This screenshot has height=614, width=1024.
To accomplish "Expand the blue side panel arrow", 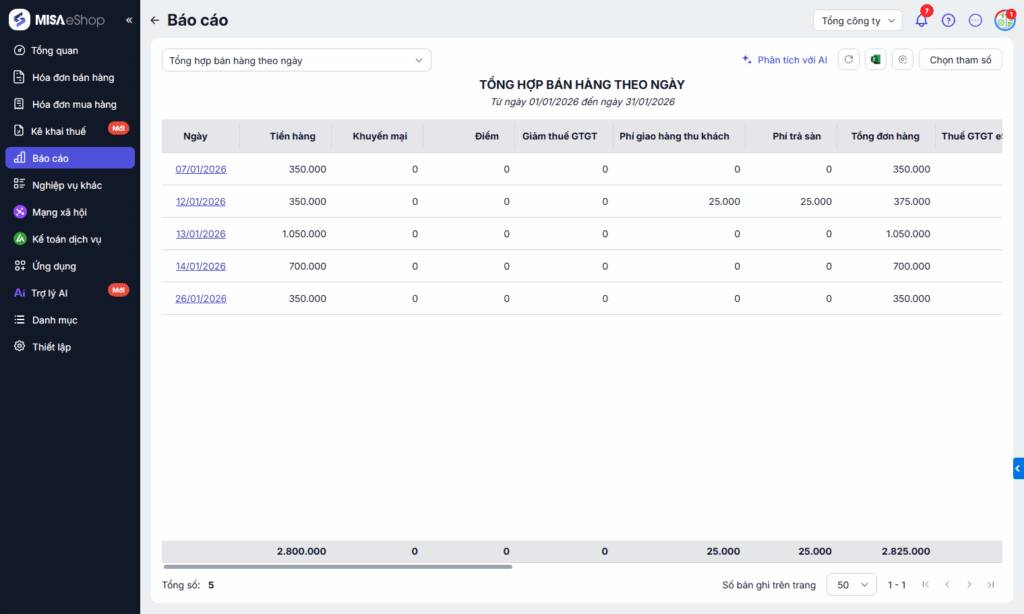I will click(x=1018, y=467).
